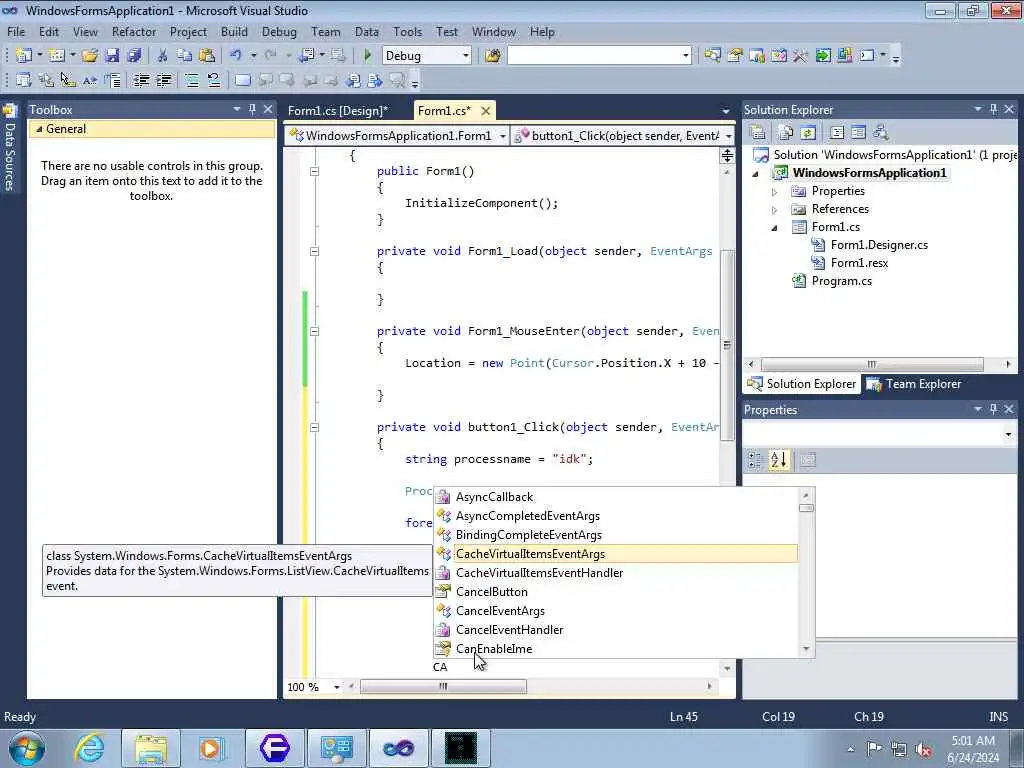Save the current file with the floppy icon
The width and height of the screenshot is (1024, 768).
coord(112,56)
